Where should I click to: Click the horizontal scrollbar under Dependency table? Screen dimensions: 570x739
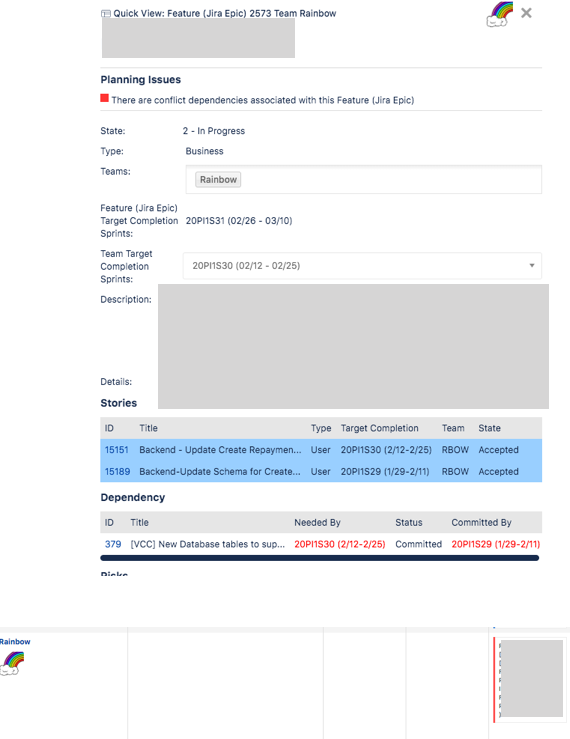coord(320,558)
